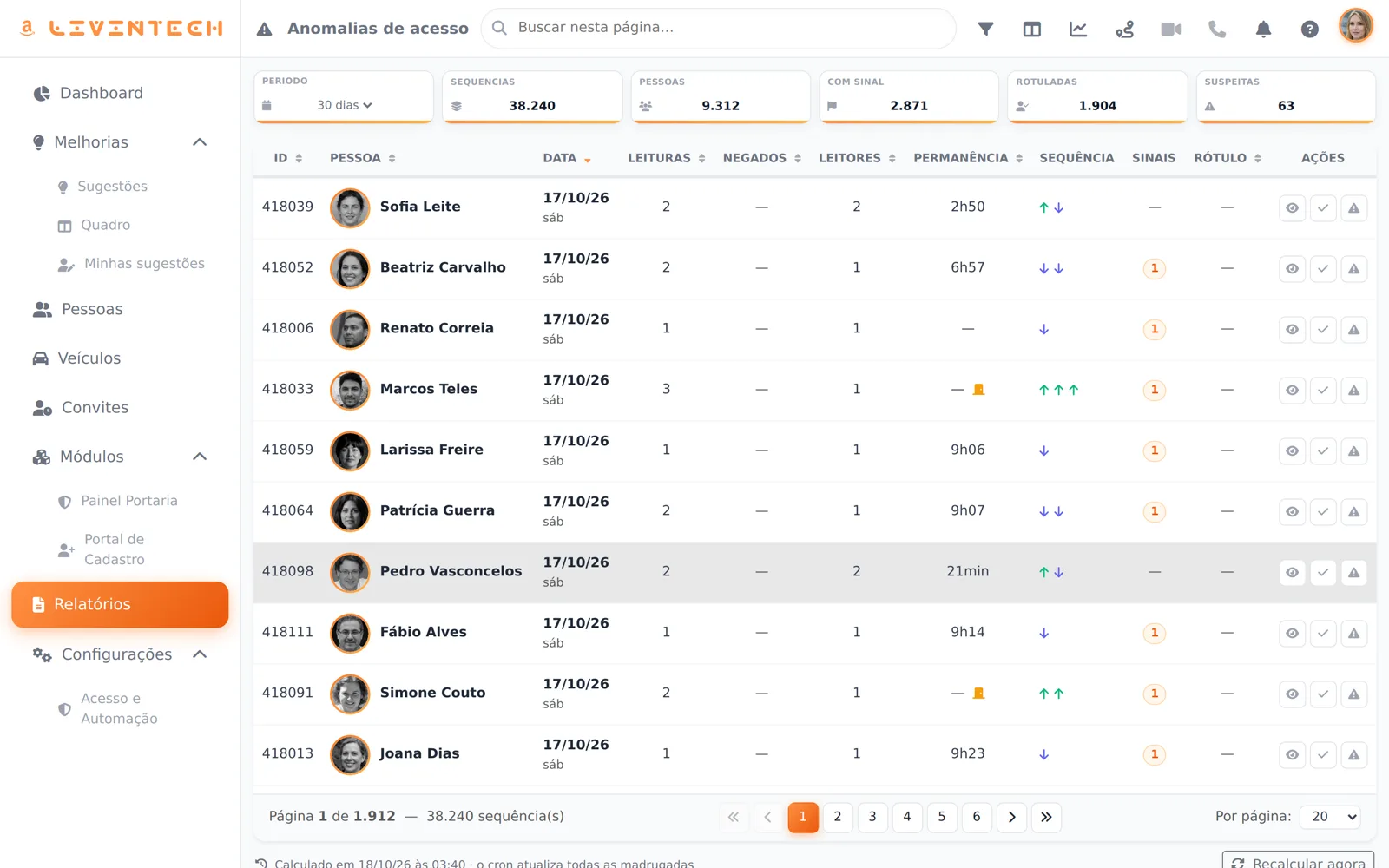This screenshot has width=1389, height=868.
Task: View details for Fábio Alves row
Action: 1292,633
